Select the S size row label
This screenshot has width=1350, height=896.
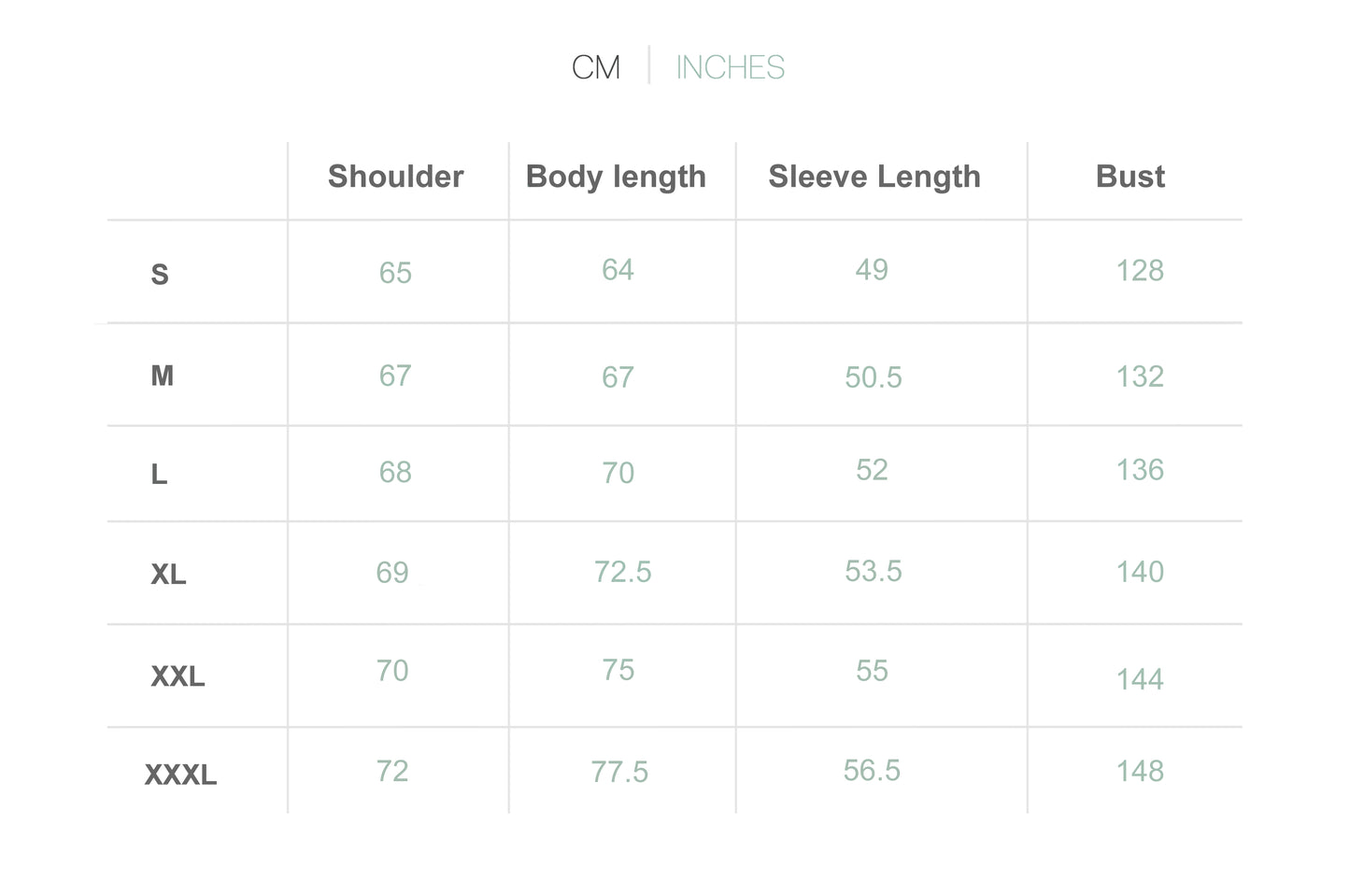[x=160, y=275]
